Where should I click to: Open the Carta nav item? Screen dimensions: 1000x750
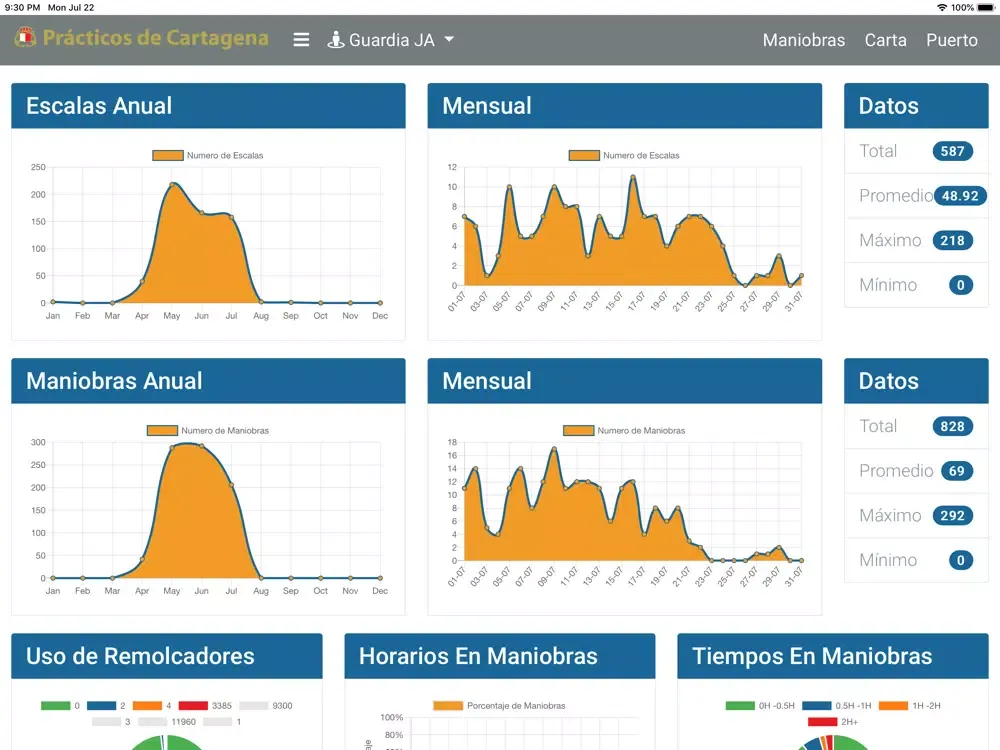[x=885, y=40]
